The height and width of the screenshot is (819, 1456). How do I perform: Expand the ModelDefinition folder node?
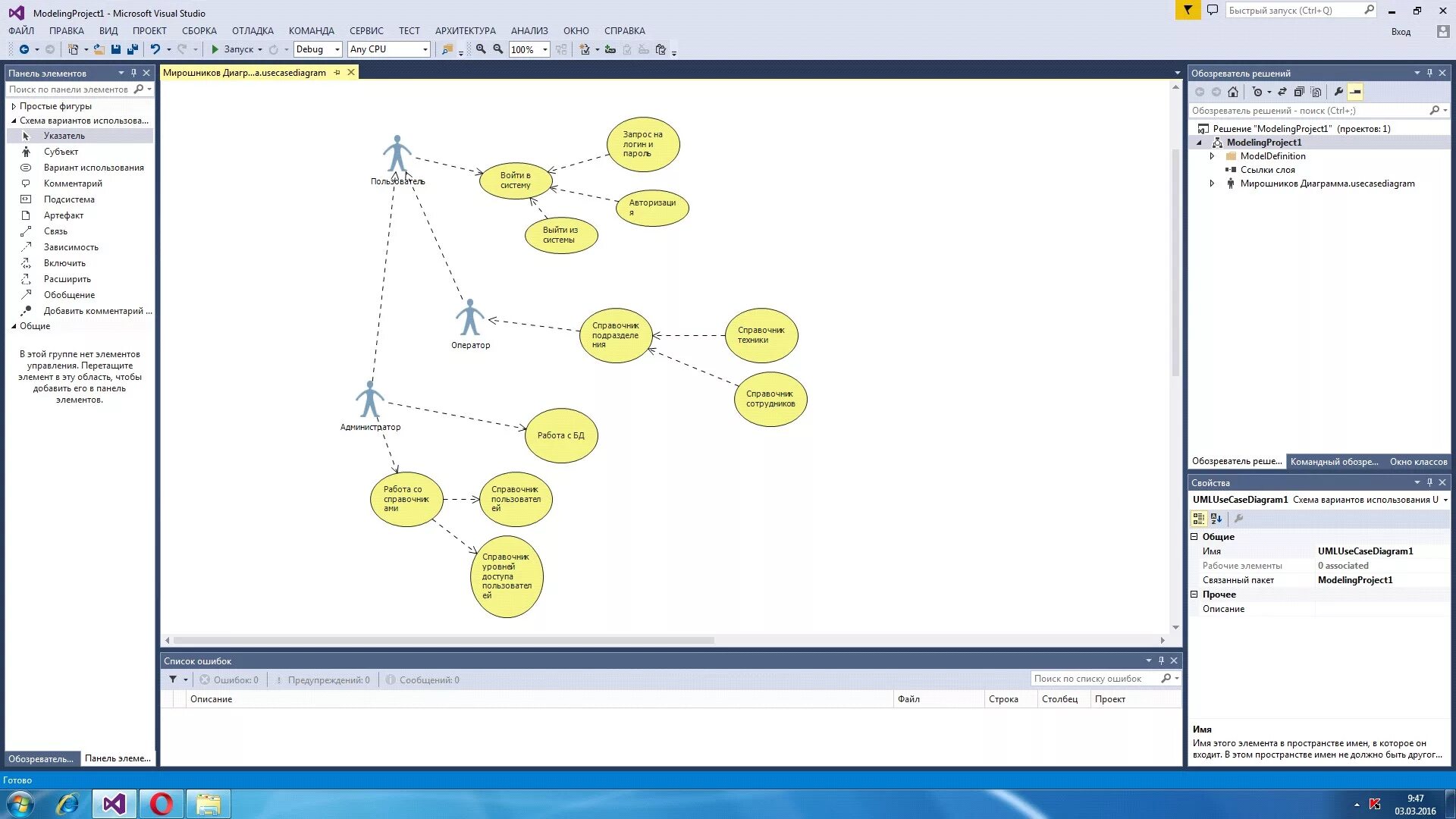[1212, 156]
